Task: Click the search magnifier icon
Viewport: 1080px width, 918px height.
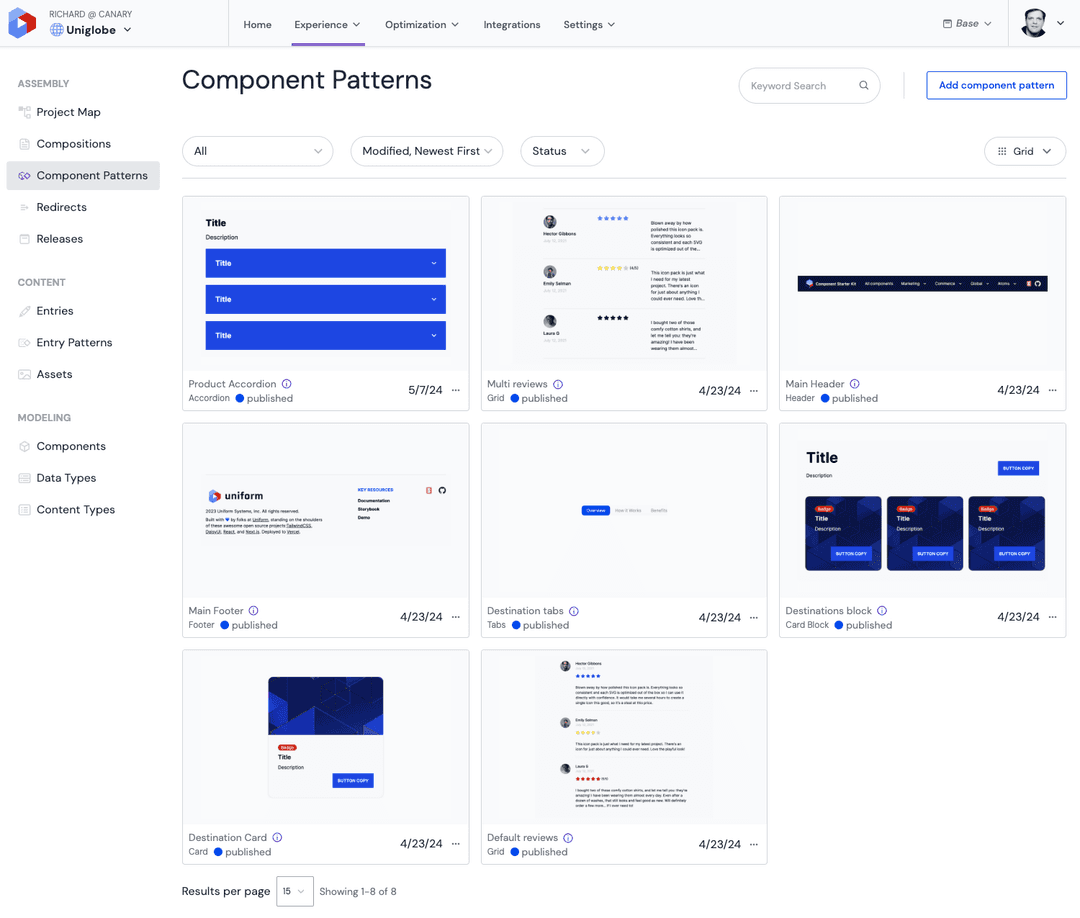Action: coord(862,85)
